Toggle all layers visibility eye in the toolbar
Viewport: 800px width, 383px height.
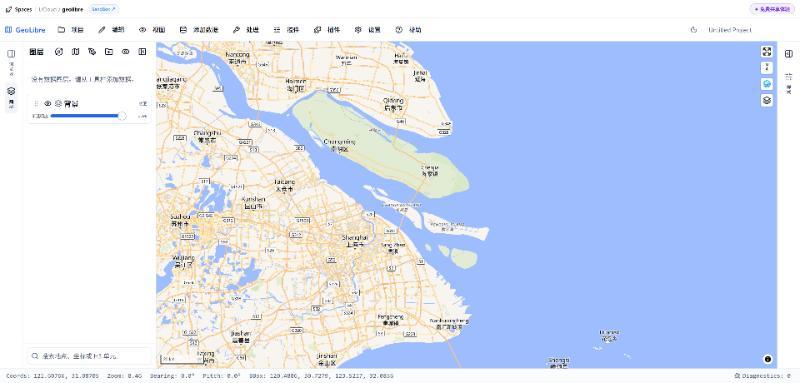click(x=126, y=52)
